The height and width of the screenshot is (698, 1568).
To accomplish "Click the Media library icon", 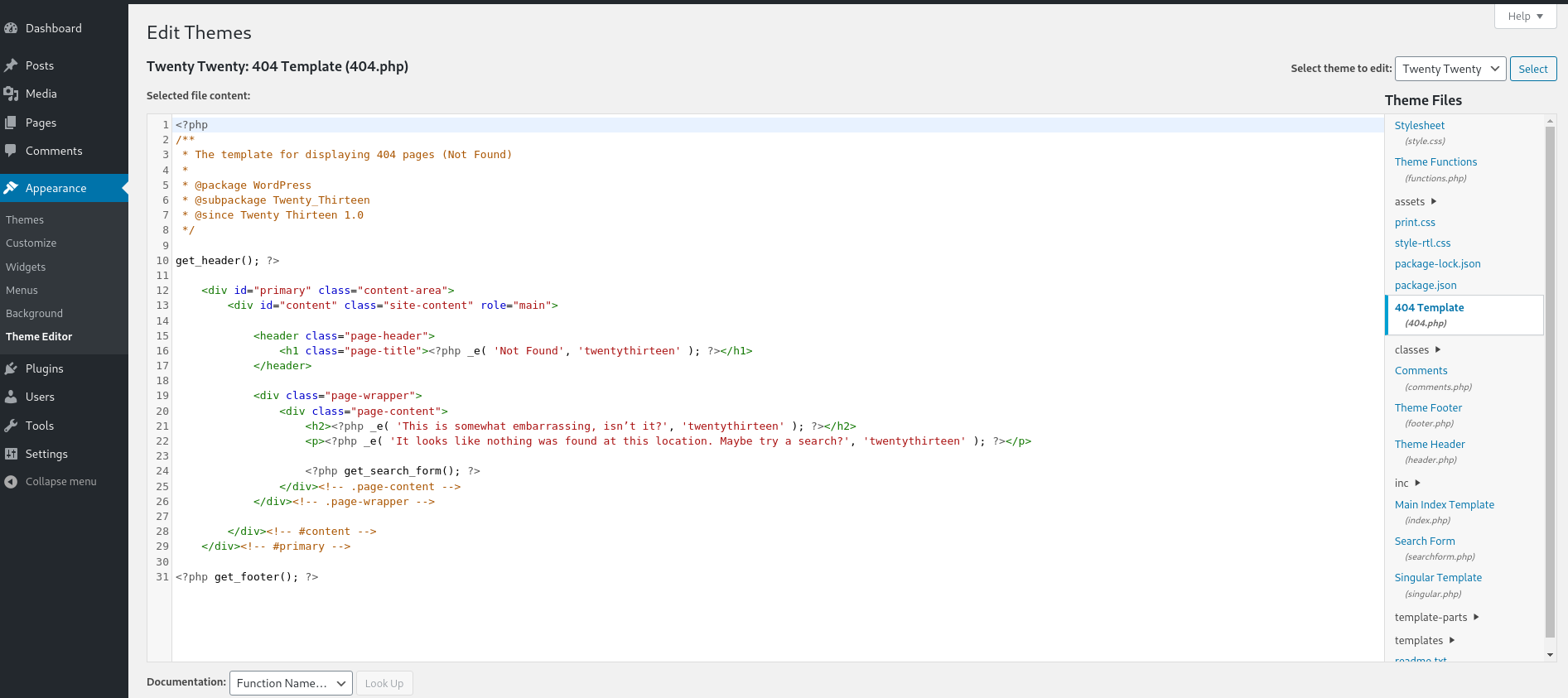I will (11, 94).
